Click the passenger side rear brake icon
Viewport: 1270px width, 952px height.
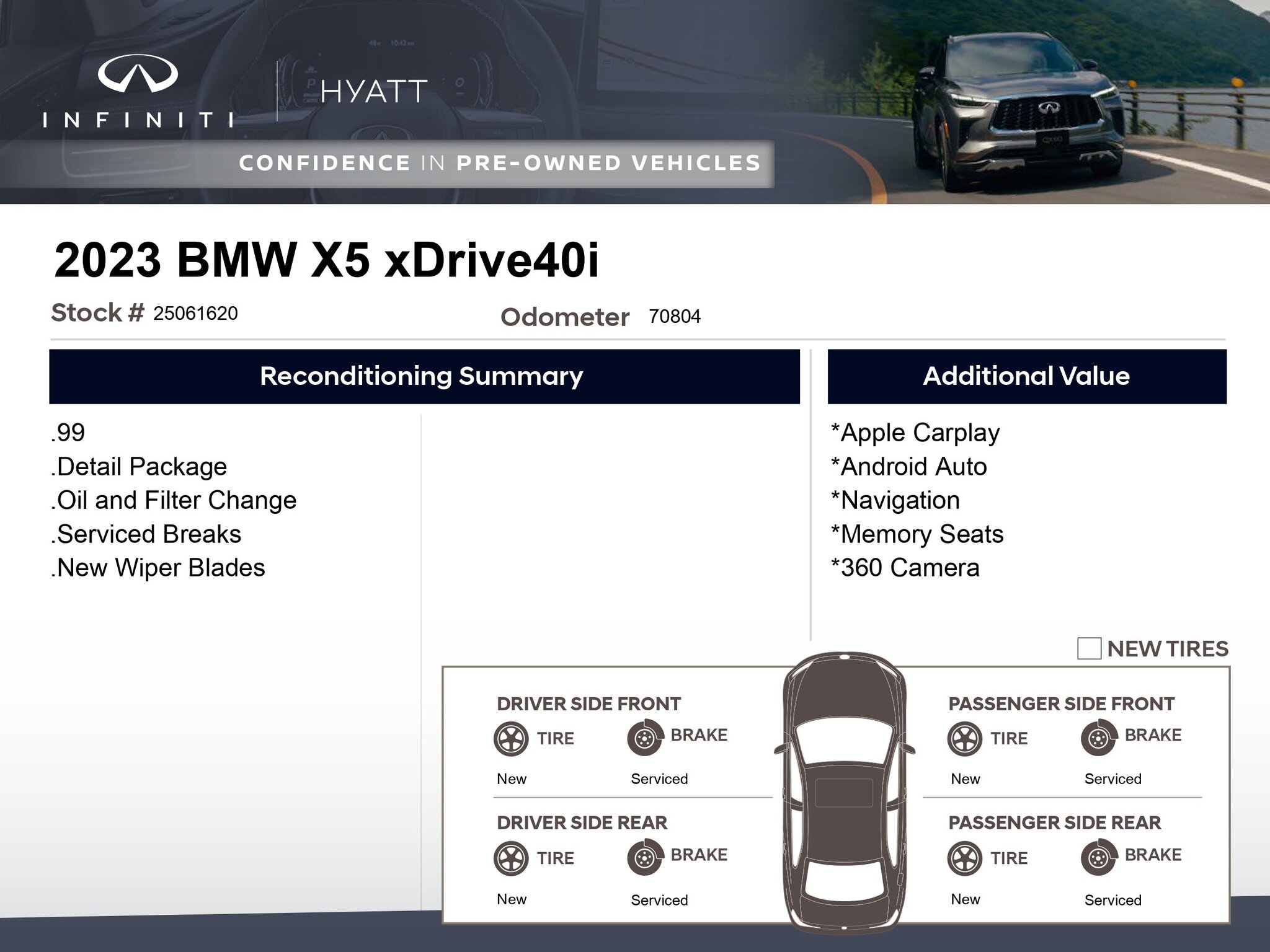click(x=1098, y=857)
